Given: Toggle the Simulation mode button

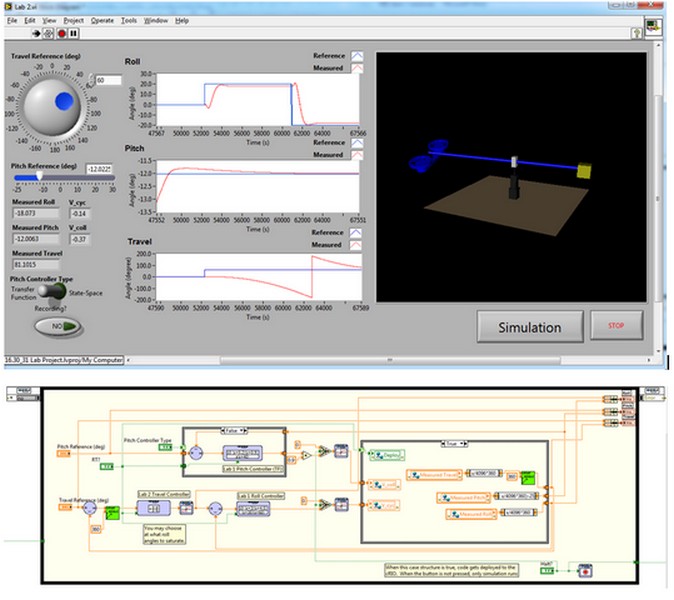Looking at the screenshot, I should click(530, 326).
